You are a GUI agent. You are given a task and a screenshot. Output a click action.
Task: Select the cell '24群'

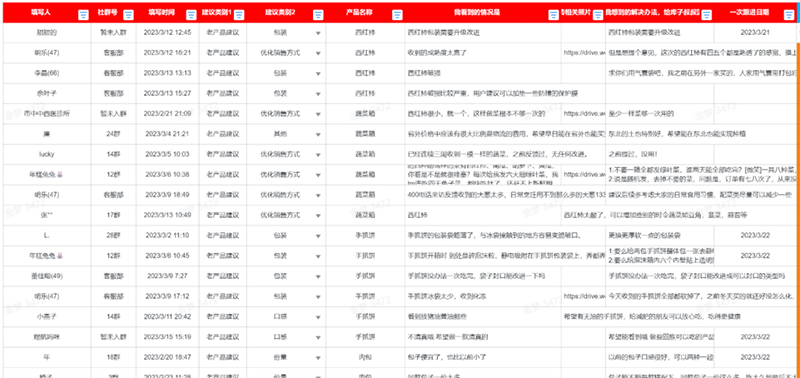pos(113,134)
